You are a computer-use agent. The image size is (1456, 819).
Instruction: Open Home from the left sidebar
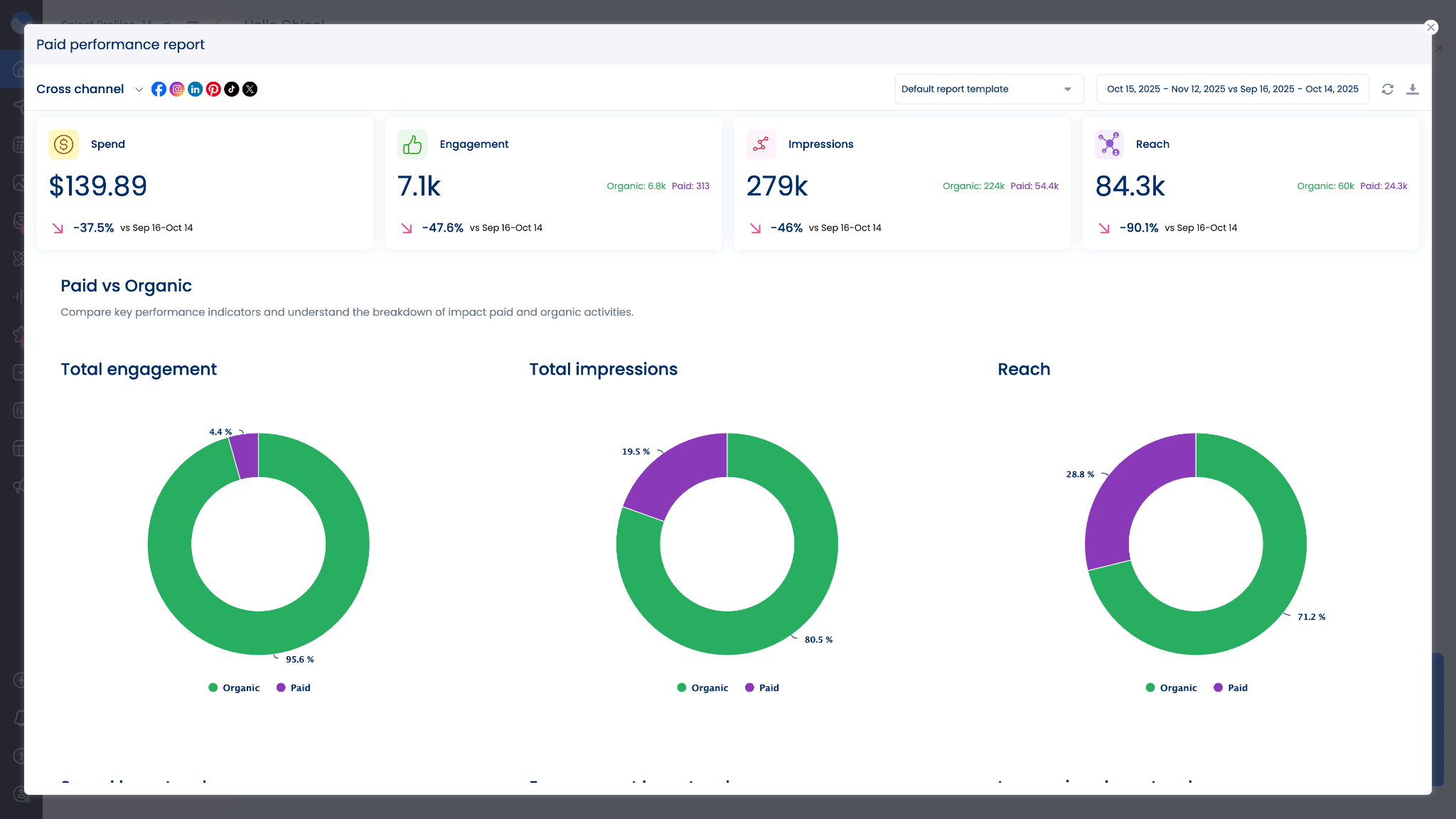(x=18, y=68)
